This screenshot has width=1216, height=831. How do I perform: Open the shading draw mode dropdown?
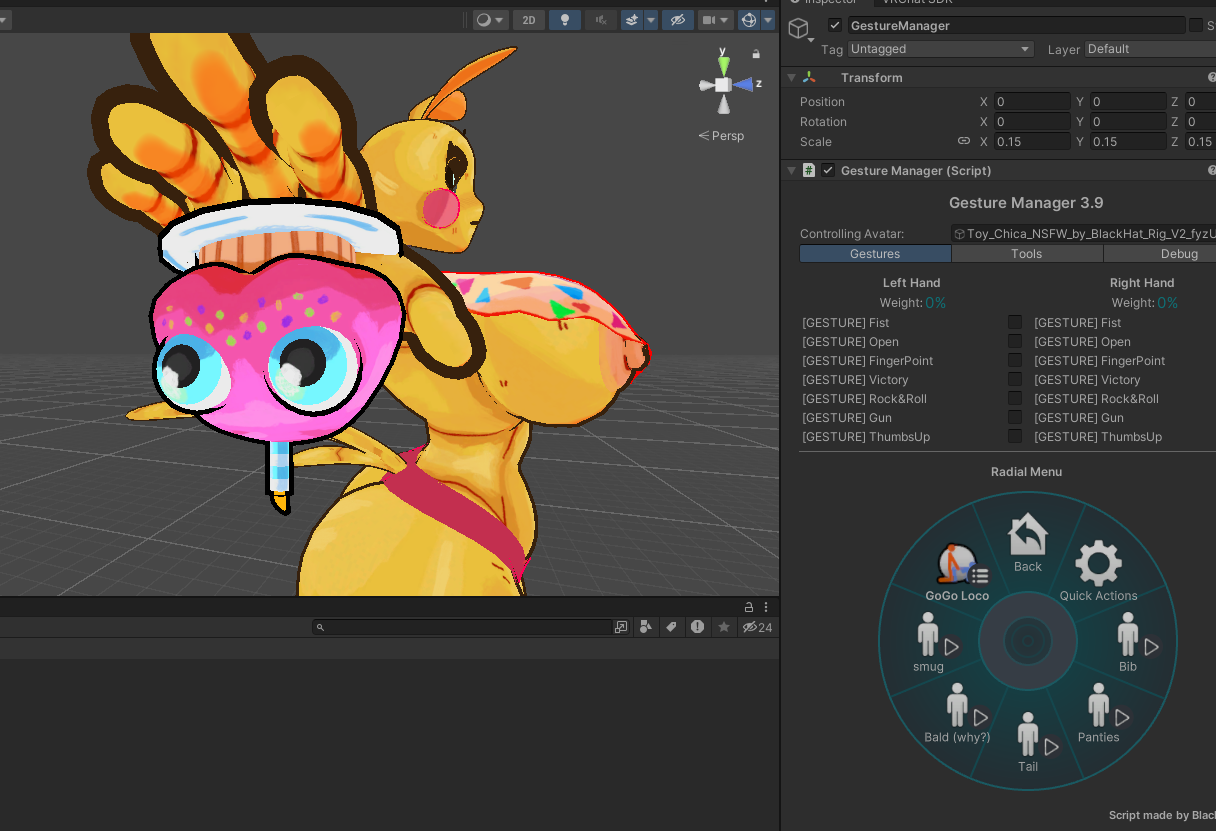click(x=490, y=20)
